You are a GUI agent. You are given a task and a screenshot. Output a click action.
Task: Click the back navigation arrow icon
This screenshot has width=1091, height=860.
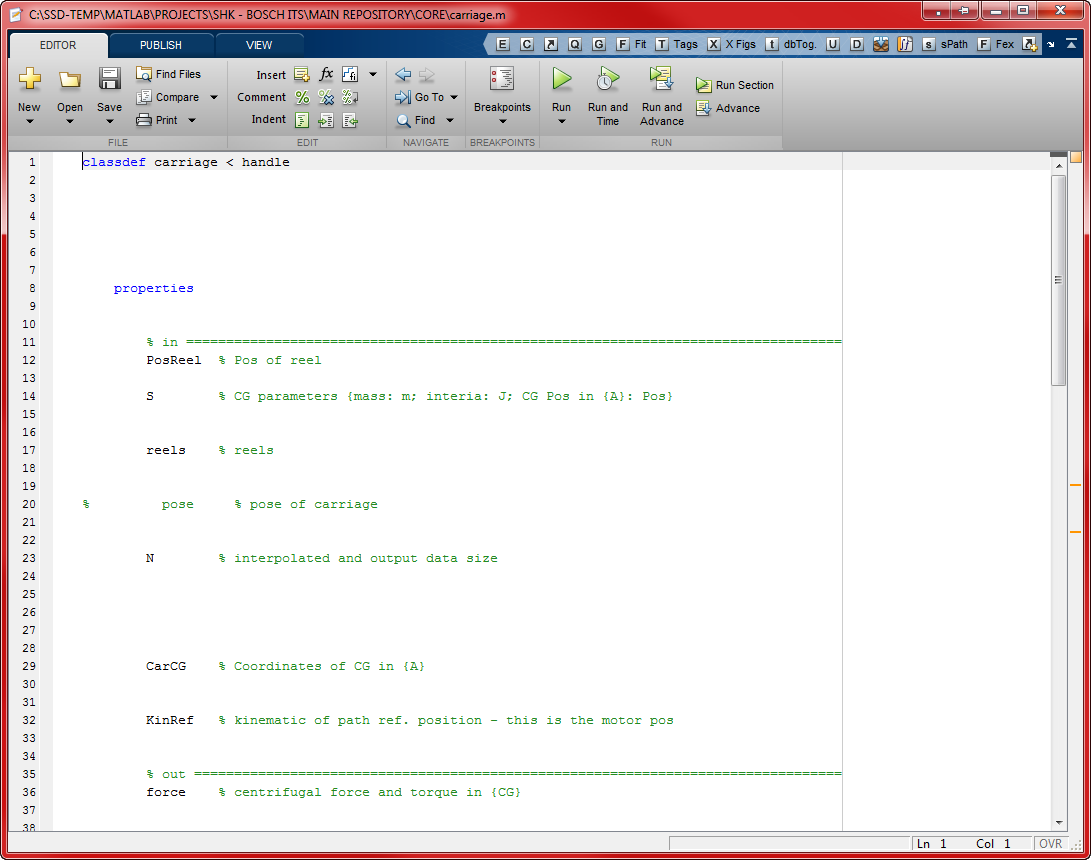[403, 74]
